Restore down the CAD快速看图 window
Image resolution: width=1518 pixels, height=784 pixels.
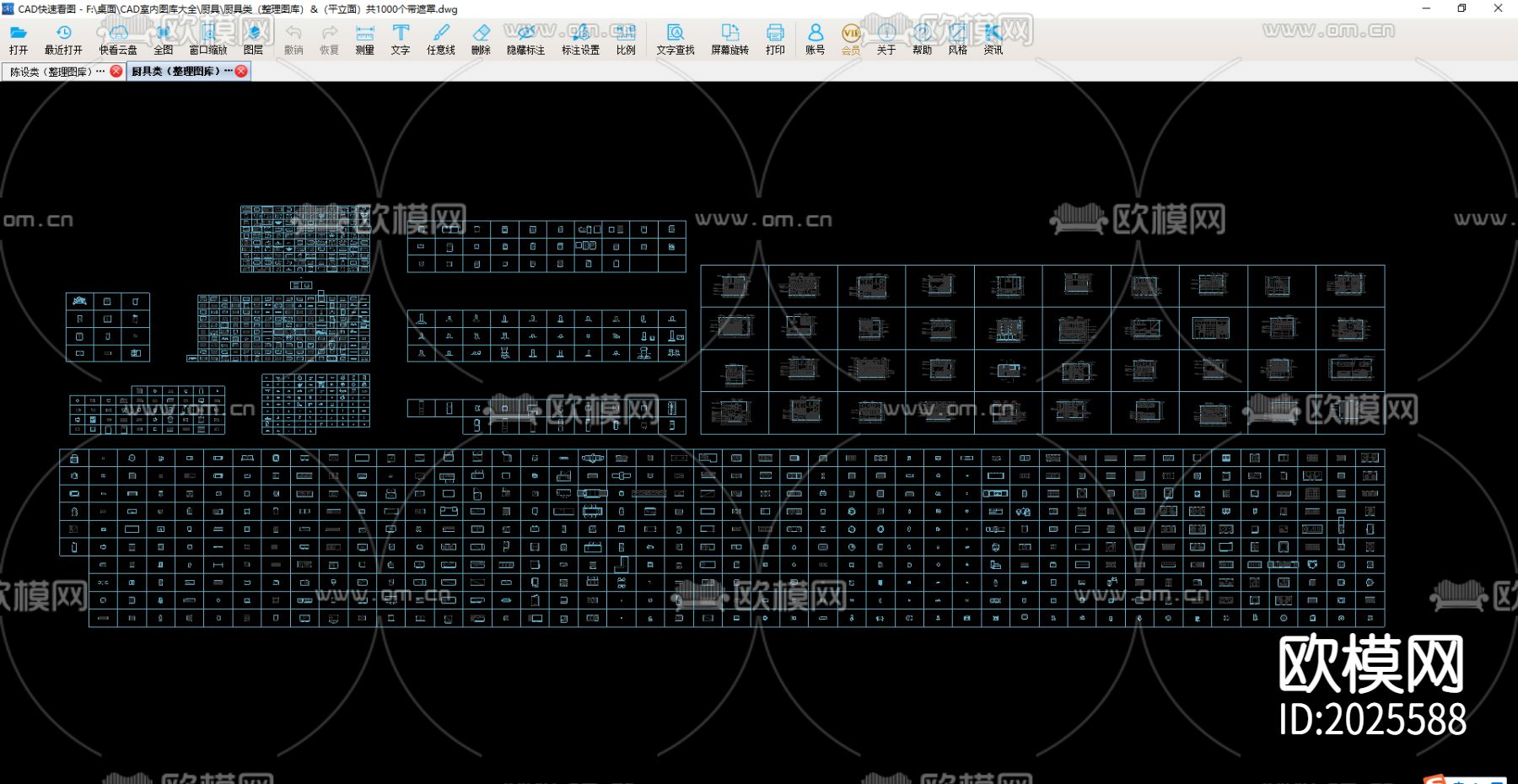pyautogui.click(x=1461, y=8)
